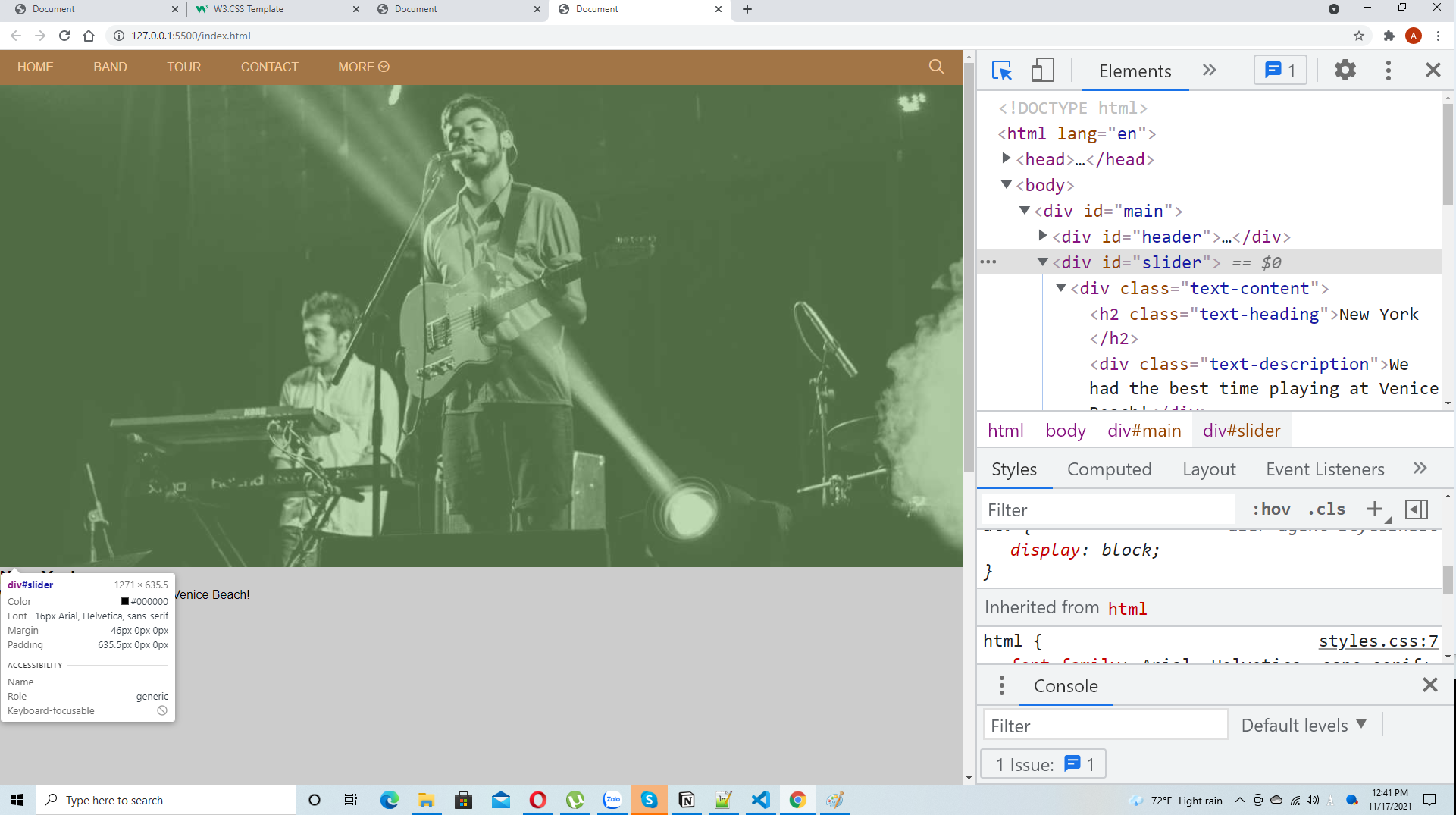This screenshot has height=815, width=1456.
Task: Bookmark this page with the star
Action: pyautogui.click(x=1358, y=36)
